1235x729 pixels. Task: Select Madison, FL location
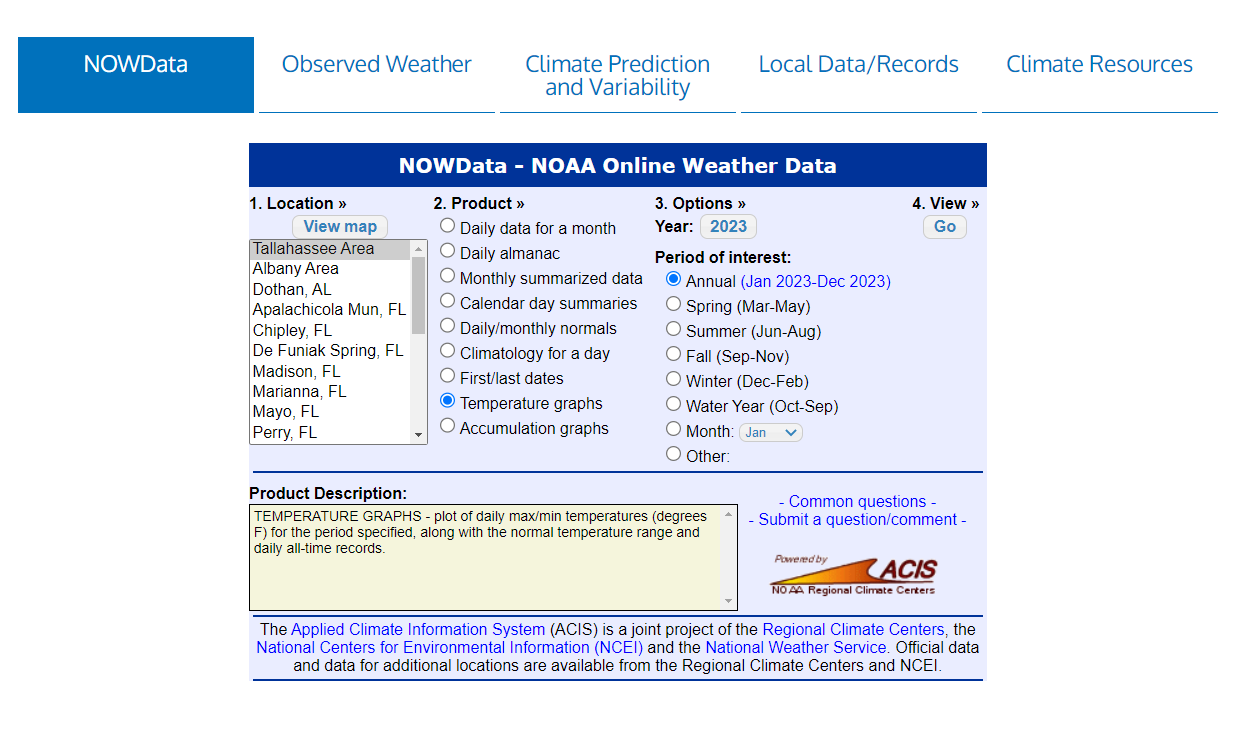tap(329, 372)
